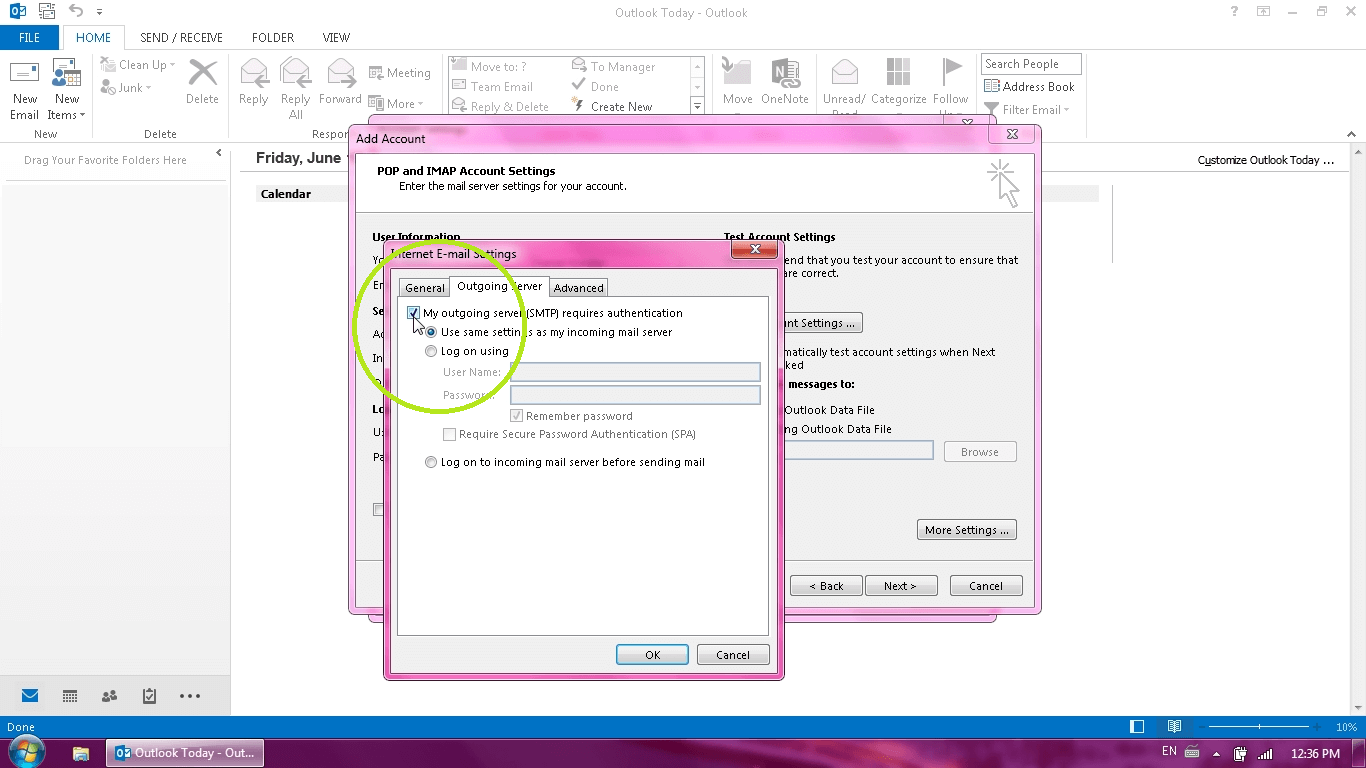Check Require Secure Password Authentication (SPA)

450,434
